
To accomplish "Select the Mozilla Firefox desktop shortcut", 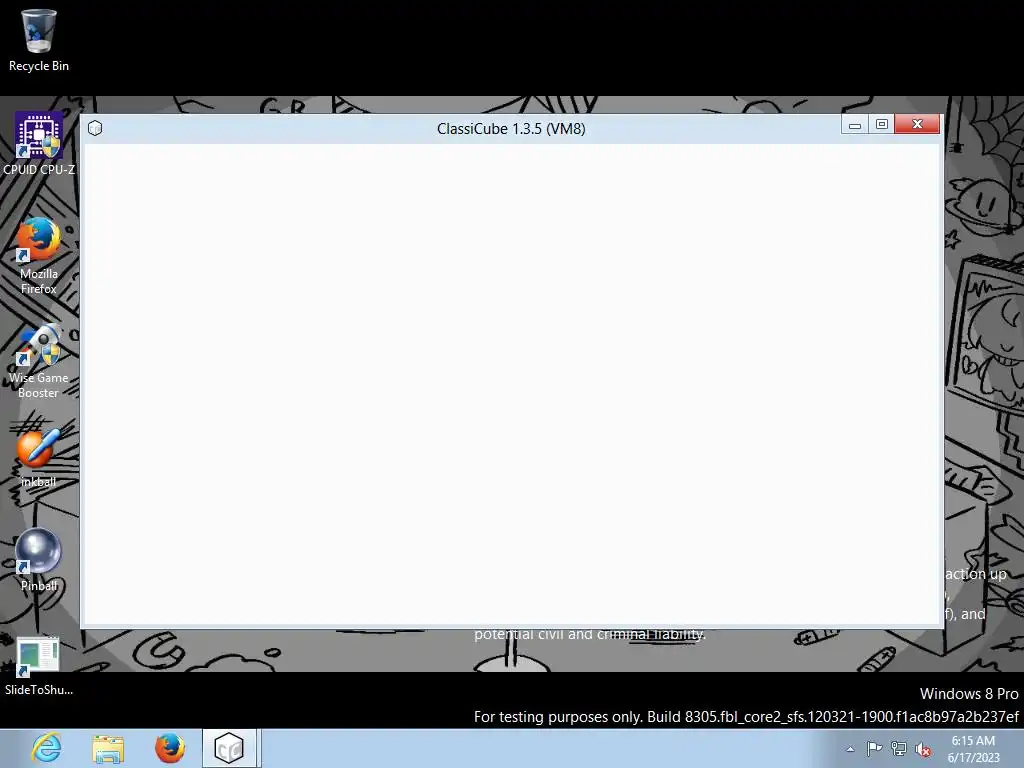I will (x=39, y=255).
